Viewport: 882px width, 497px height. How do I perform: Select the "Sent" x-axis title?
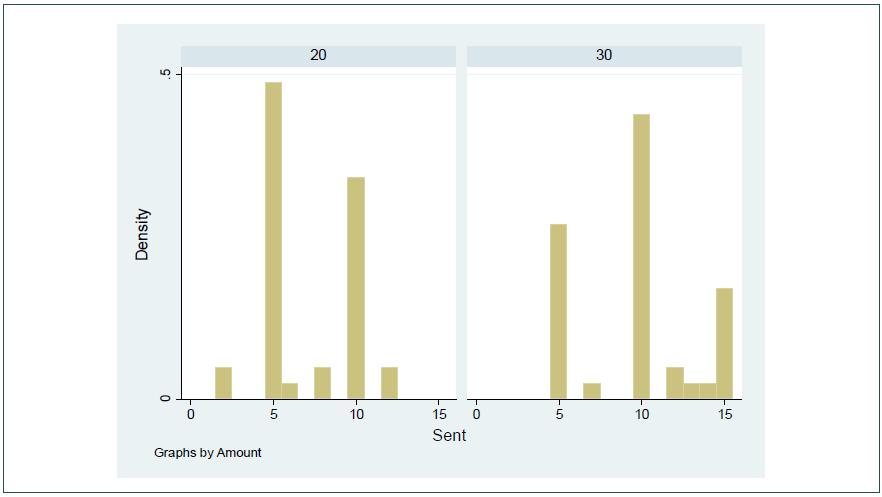(449, 435)
